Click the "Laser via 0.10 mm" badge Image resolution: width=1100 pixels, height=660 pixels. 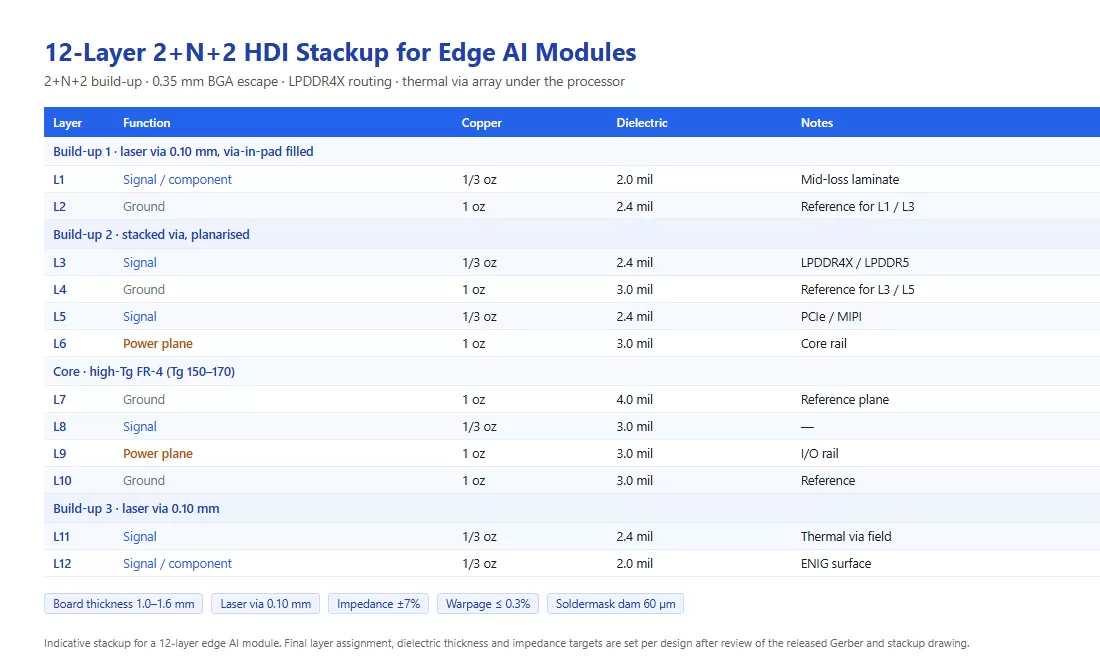tap(266, 604)
